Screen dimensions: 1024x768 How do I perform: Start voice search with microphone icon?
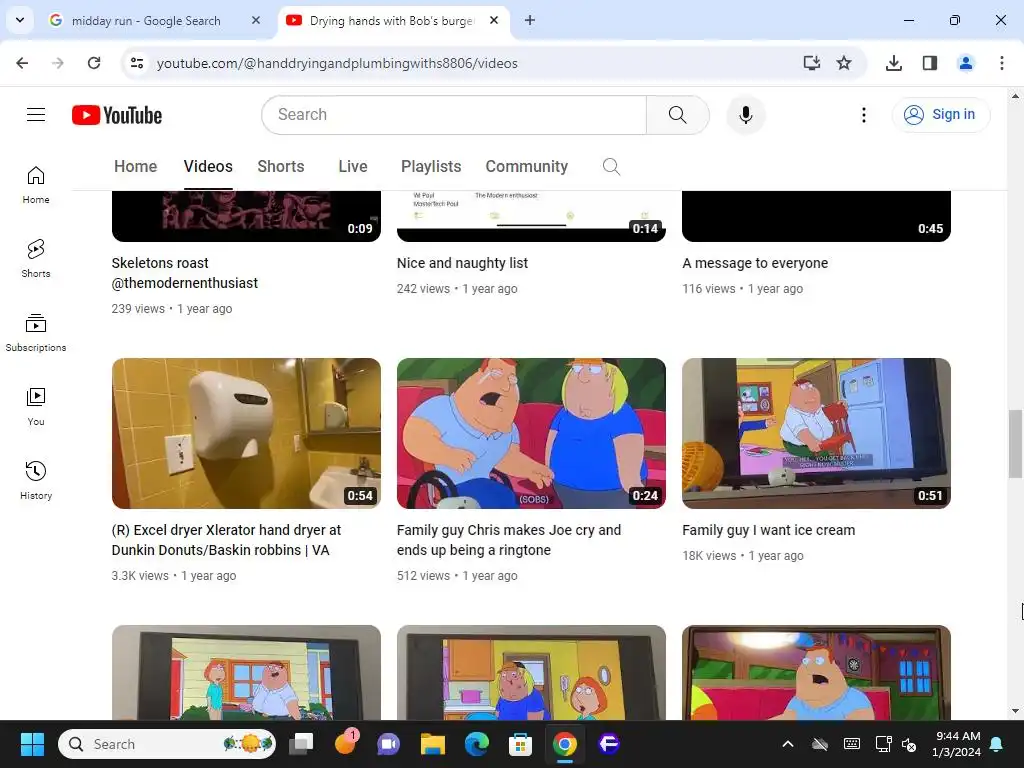pyautogui.click(x=745, y=115)
